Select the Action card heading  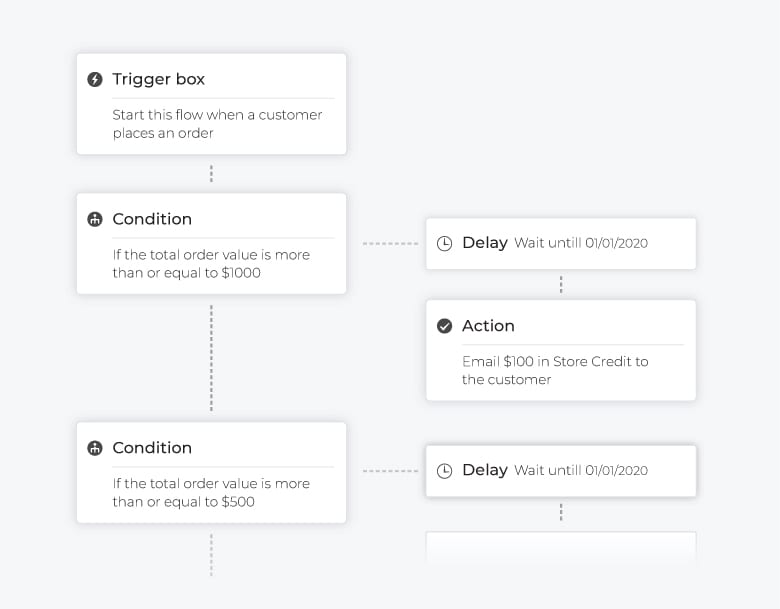pyautogui.click(x=488, y=326)
